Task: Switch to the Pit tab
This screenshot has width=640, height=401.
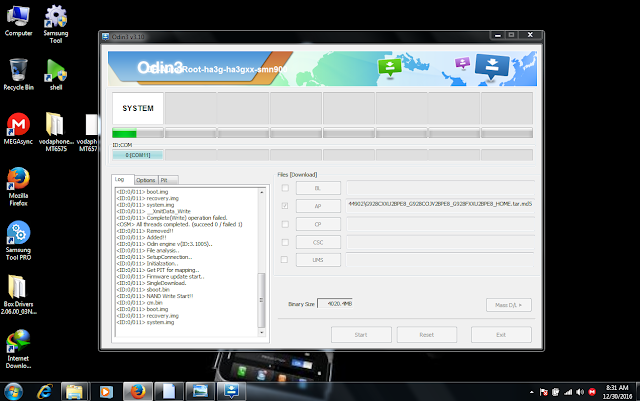Action: tap(168, 180)
